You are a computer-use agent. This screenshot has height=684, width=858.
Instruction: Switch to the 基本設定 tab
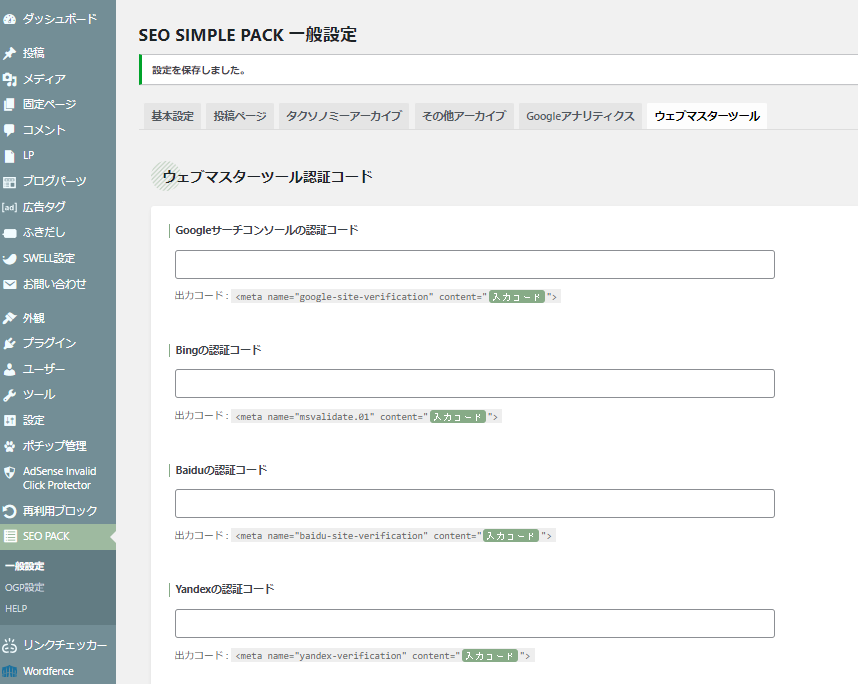point(172,116)
